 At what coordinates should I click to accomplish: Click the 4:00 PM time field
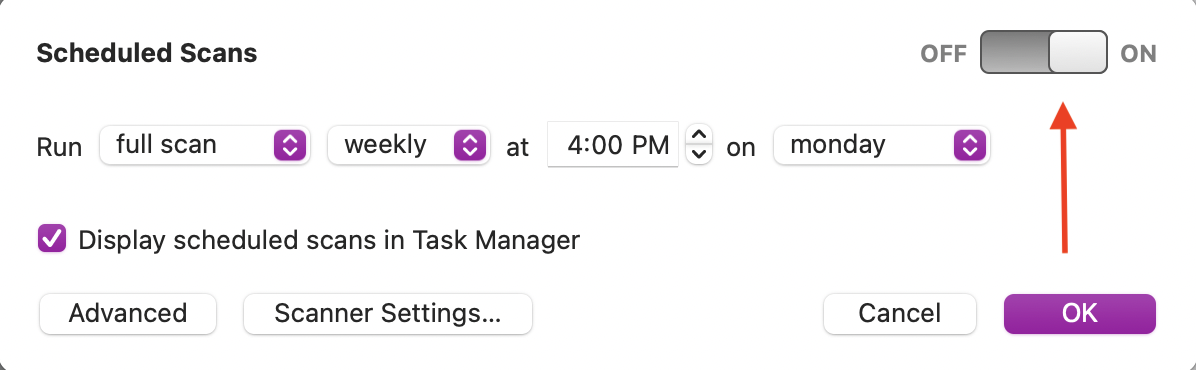coord(612,145)
